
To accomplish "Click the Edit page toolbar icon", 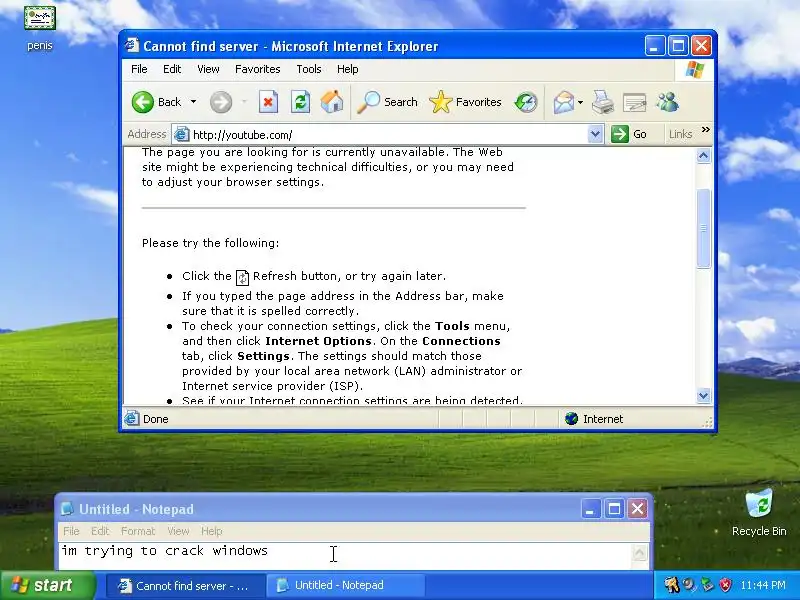I will (x=635, y=103).
